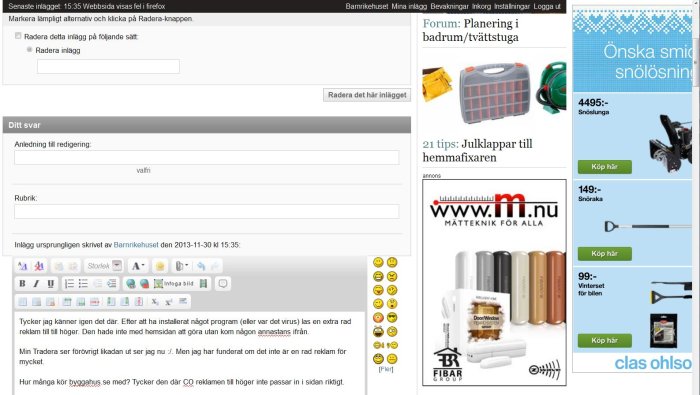Click the delete reason text field

(108, 67)
